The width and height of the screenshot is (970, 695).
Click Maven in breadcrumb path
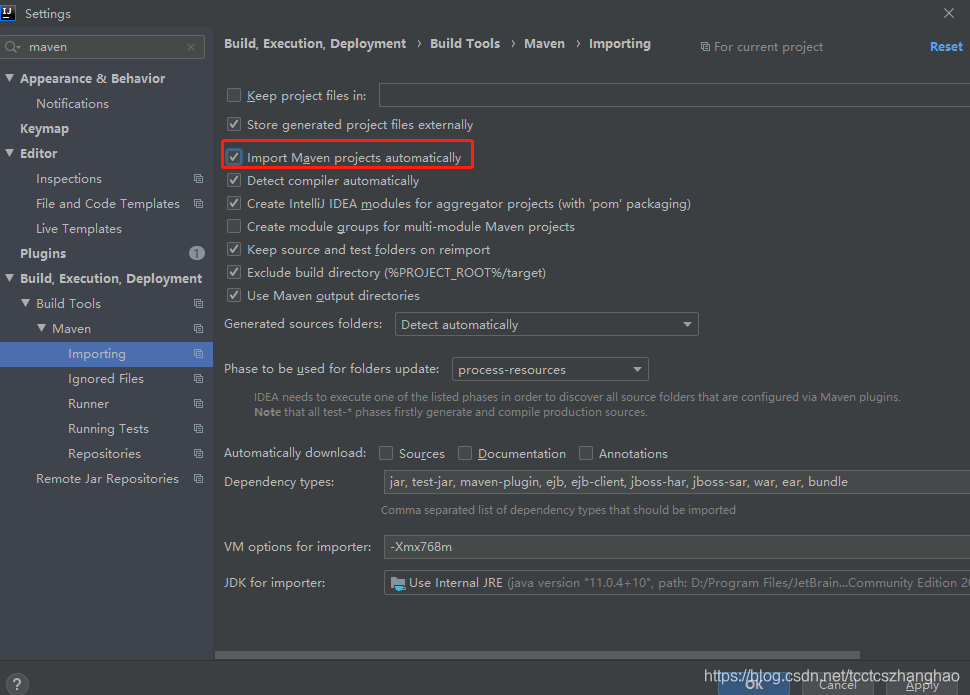coord(544,44)
